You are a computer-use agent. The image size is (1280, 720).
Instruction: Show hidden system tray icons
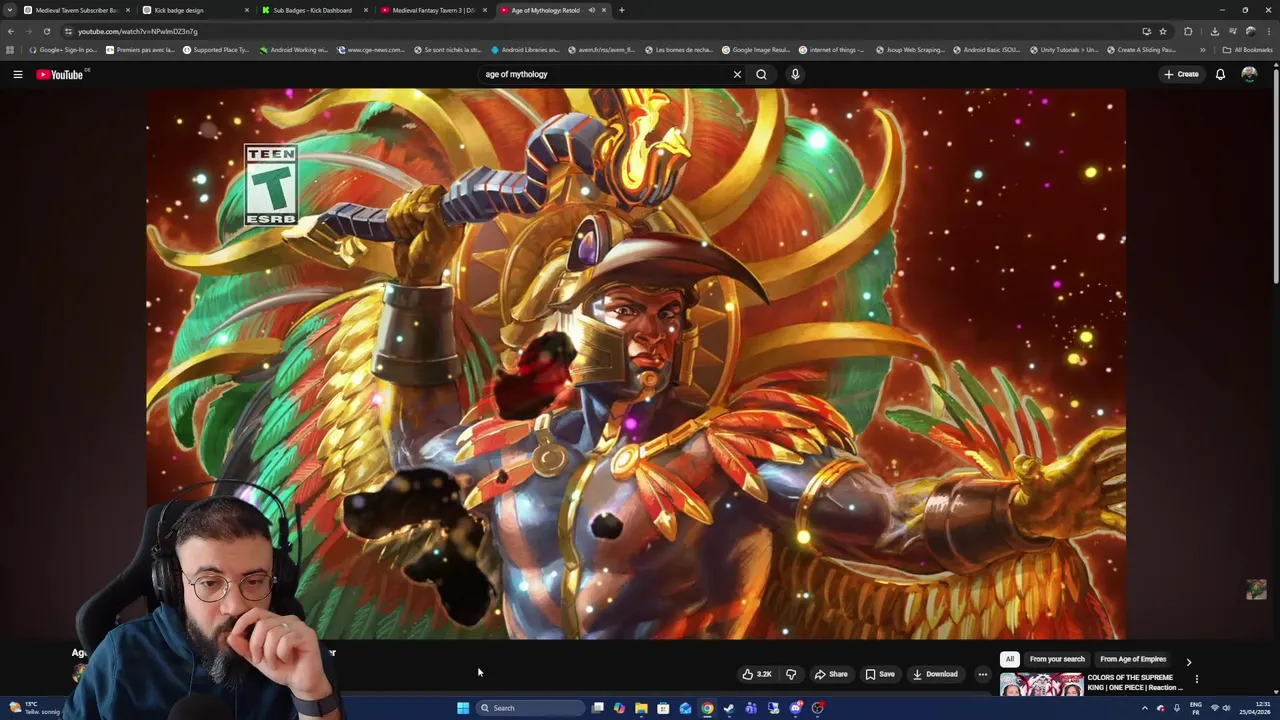(x=1145, y=708)
